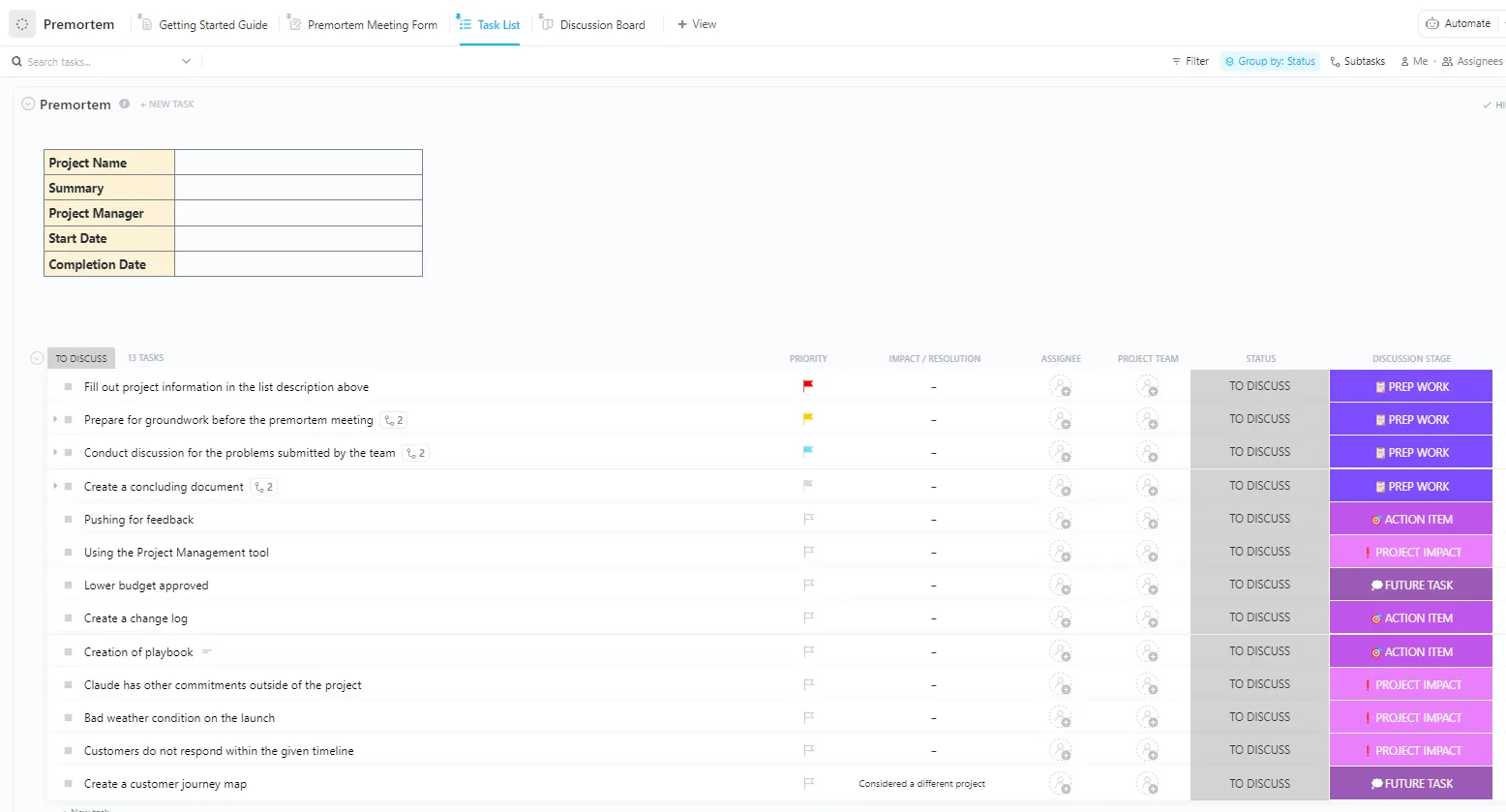Click the + NEW TASK button
1506x812 pixels.
tap(167, 105)
